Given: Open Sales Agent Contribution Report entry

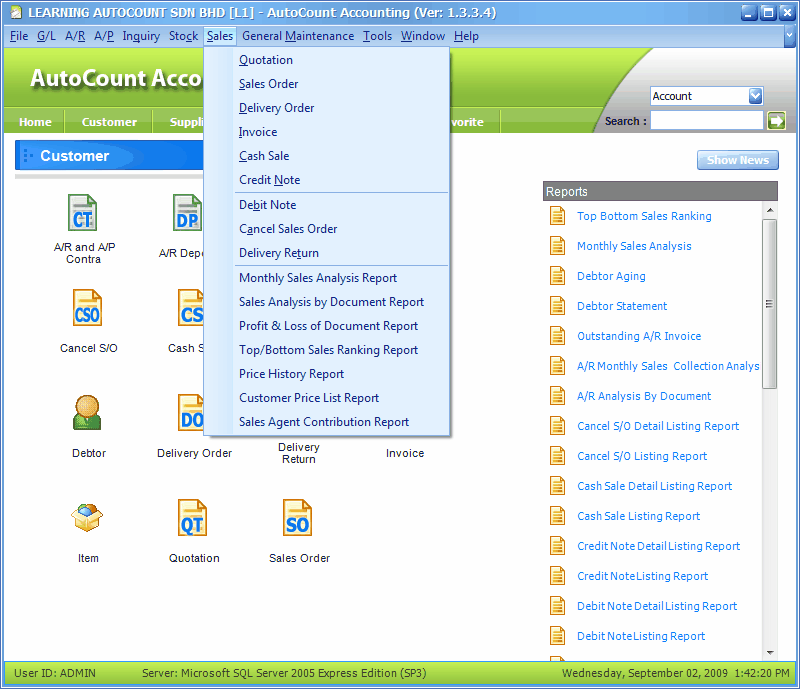Looking at the screenshot, I should [327, 422].
